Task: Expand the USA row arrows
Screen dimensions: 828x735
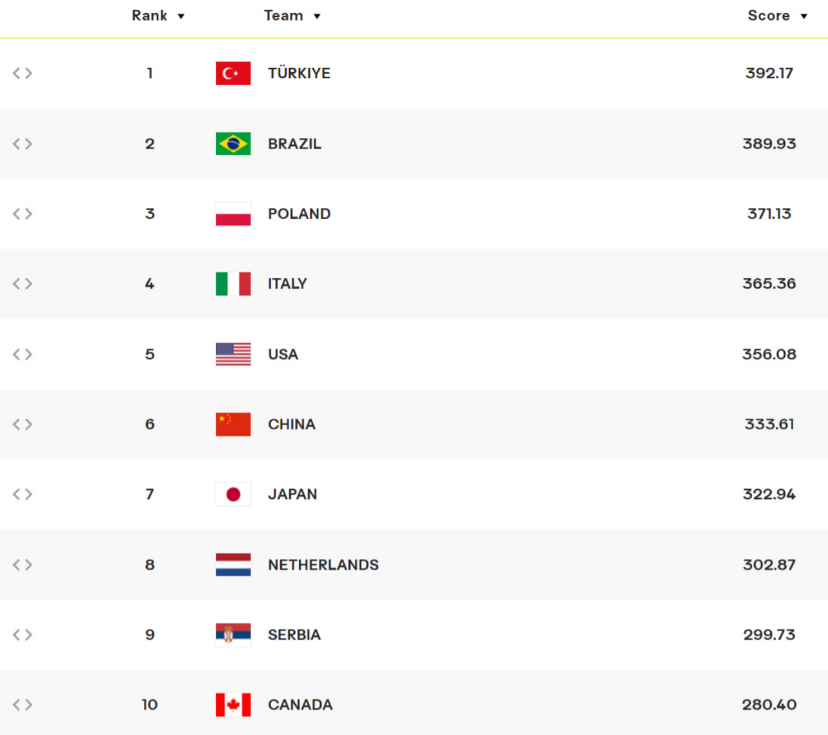Action: point(23,354)
